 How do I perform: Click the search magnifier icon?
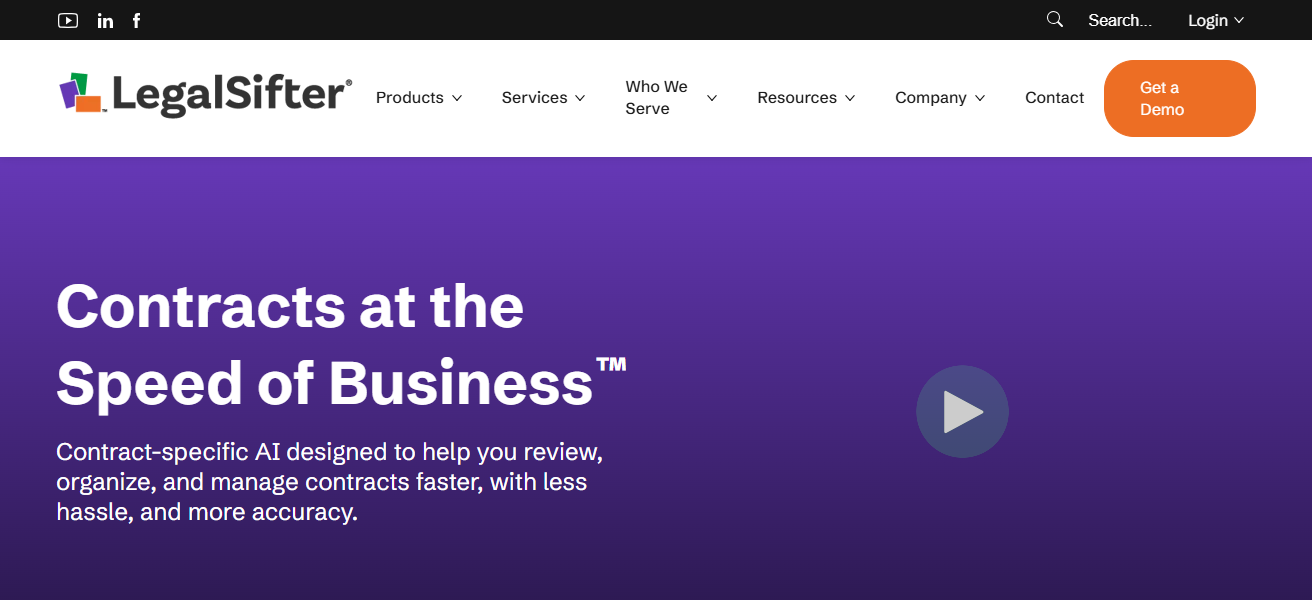click(1055, 19)
